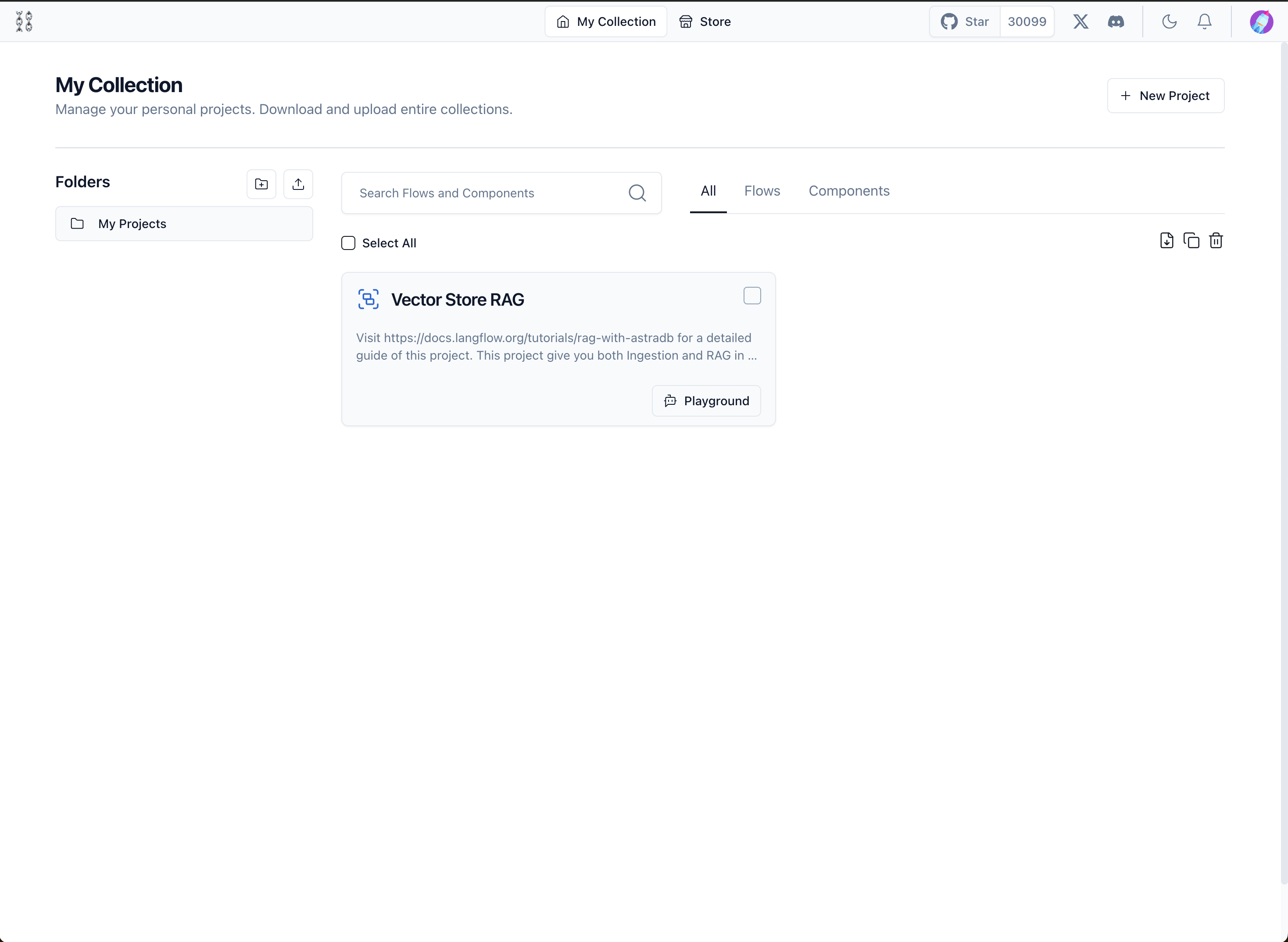Click the Search Flows and Components field
The image size is (1288, 942).
(x=485, y=193)
